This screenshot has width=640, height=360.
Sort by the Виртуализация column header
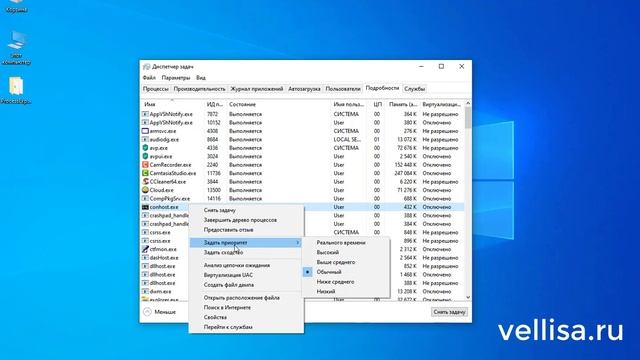(441, 104)
